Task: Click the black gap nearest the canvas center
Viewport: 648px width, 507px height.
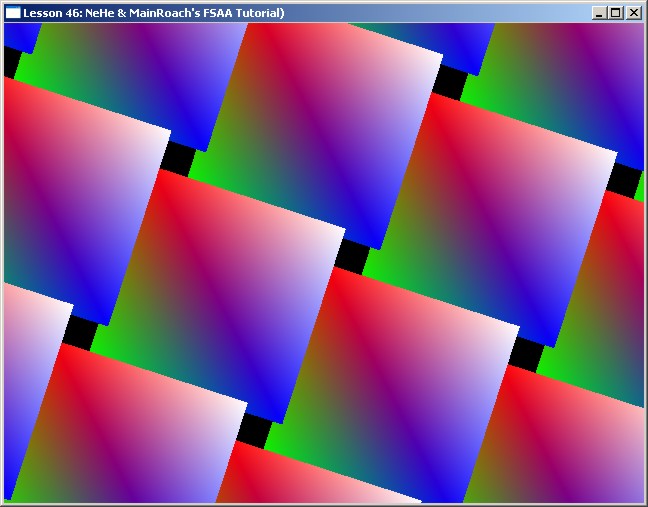Action: point(351,255)
